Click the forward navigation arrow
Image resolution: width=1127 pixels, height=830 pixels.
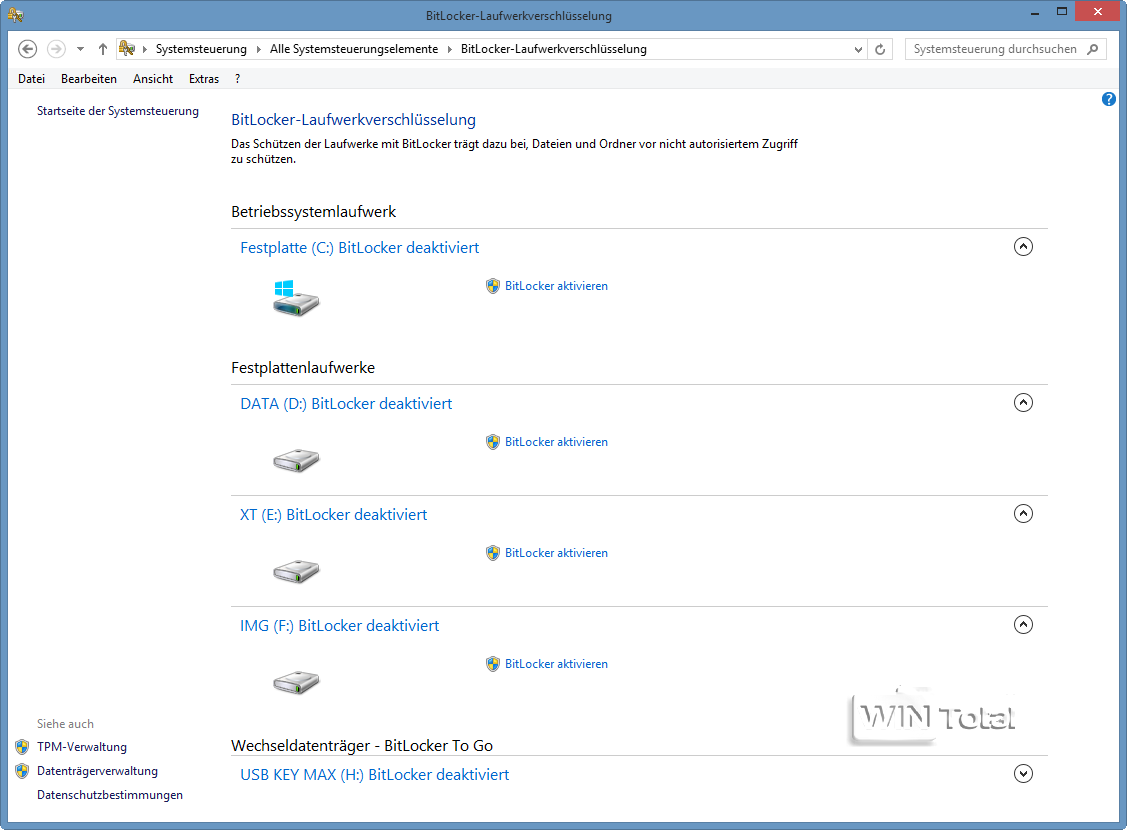56,49
